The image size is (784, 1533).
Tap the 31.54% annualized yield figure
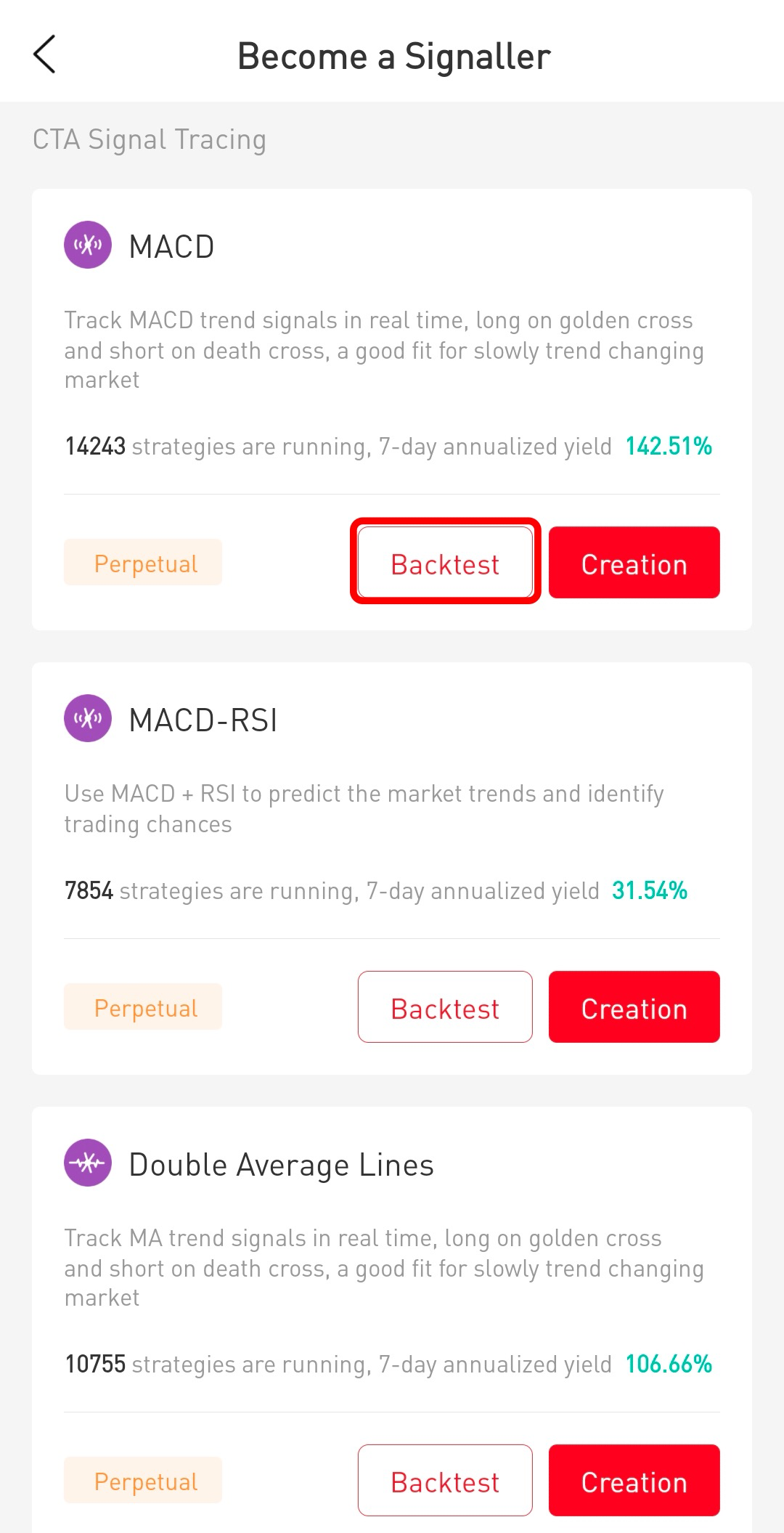pyautogui.click(x=649, y=890)
